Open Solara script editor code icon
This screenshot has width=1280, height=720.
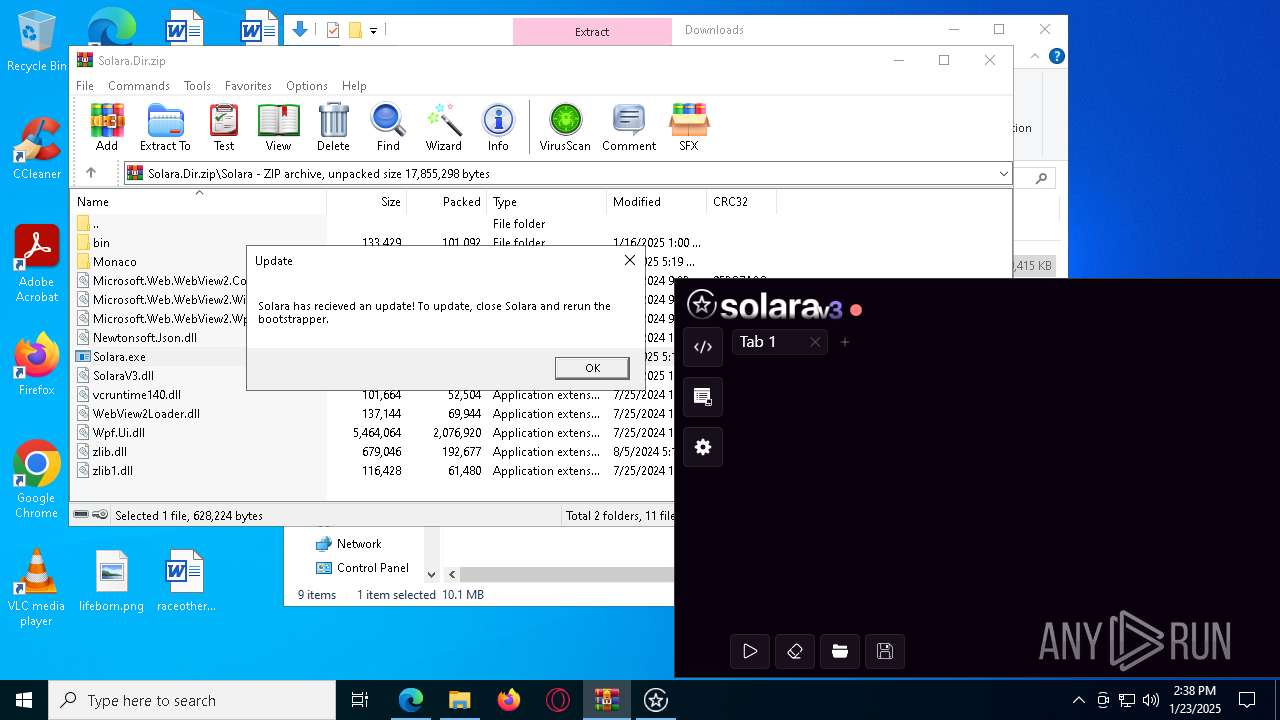click(703, 347)
